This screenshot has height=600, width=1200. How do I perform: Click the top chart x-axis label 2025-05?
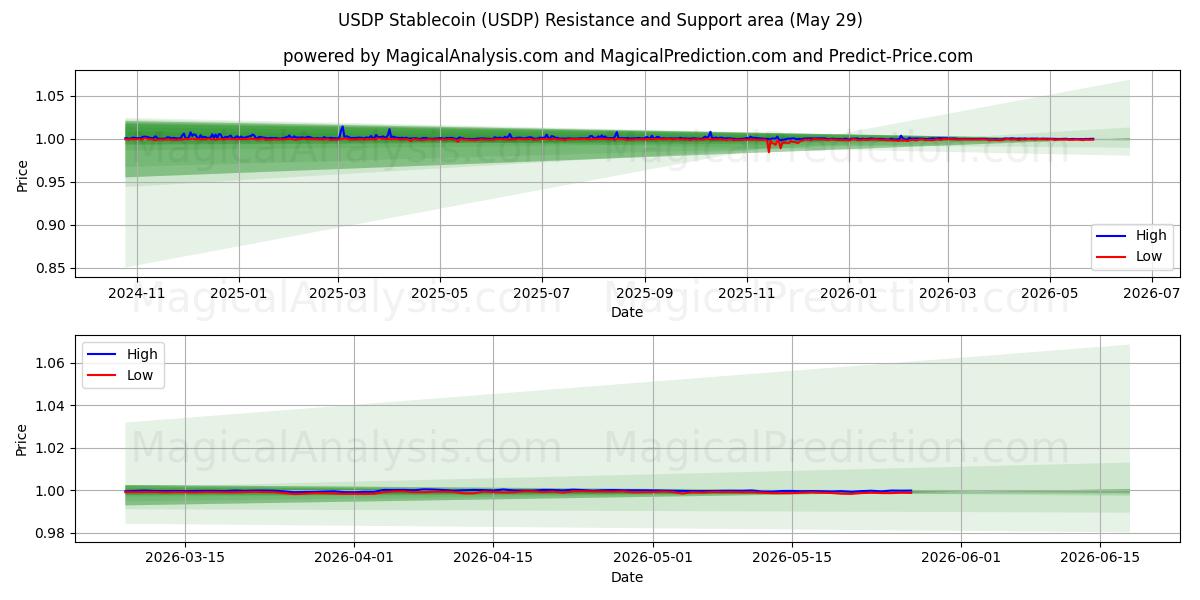coord(440,294)
